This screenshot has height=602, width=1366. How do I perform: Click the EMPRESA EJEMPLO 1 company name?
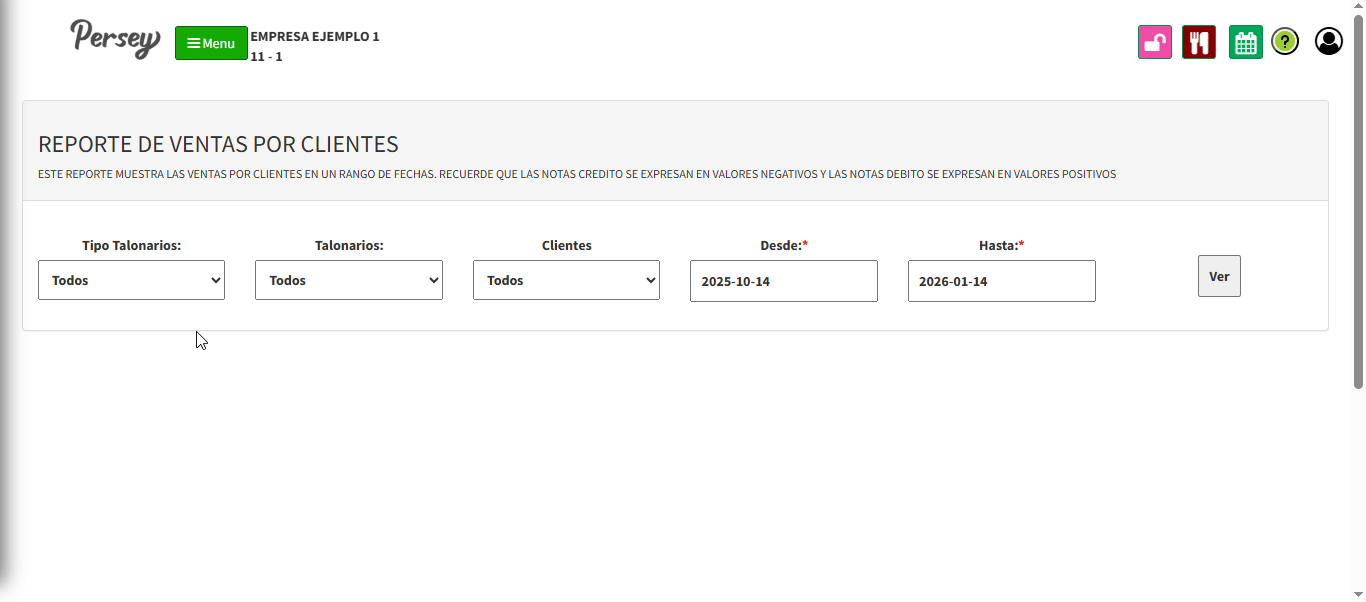point(315,36)
